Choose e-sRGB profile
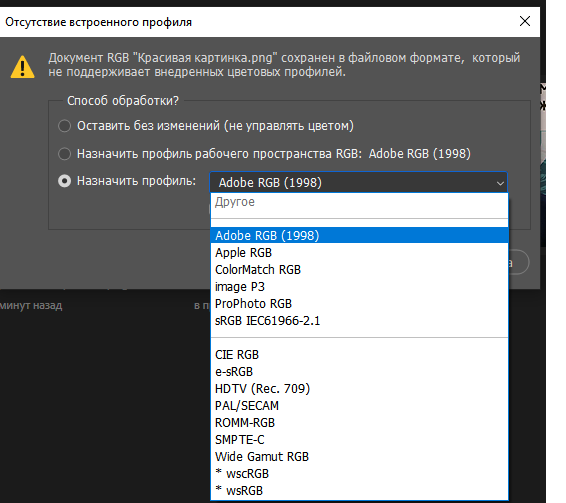This screenshot has width=566, height=503. click(359, 372)
